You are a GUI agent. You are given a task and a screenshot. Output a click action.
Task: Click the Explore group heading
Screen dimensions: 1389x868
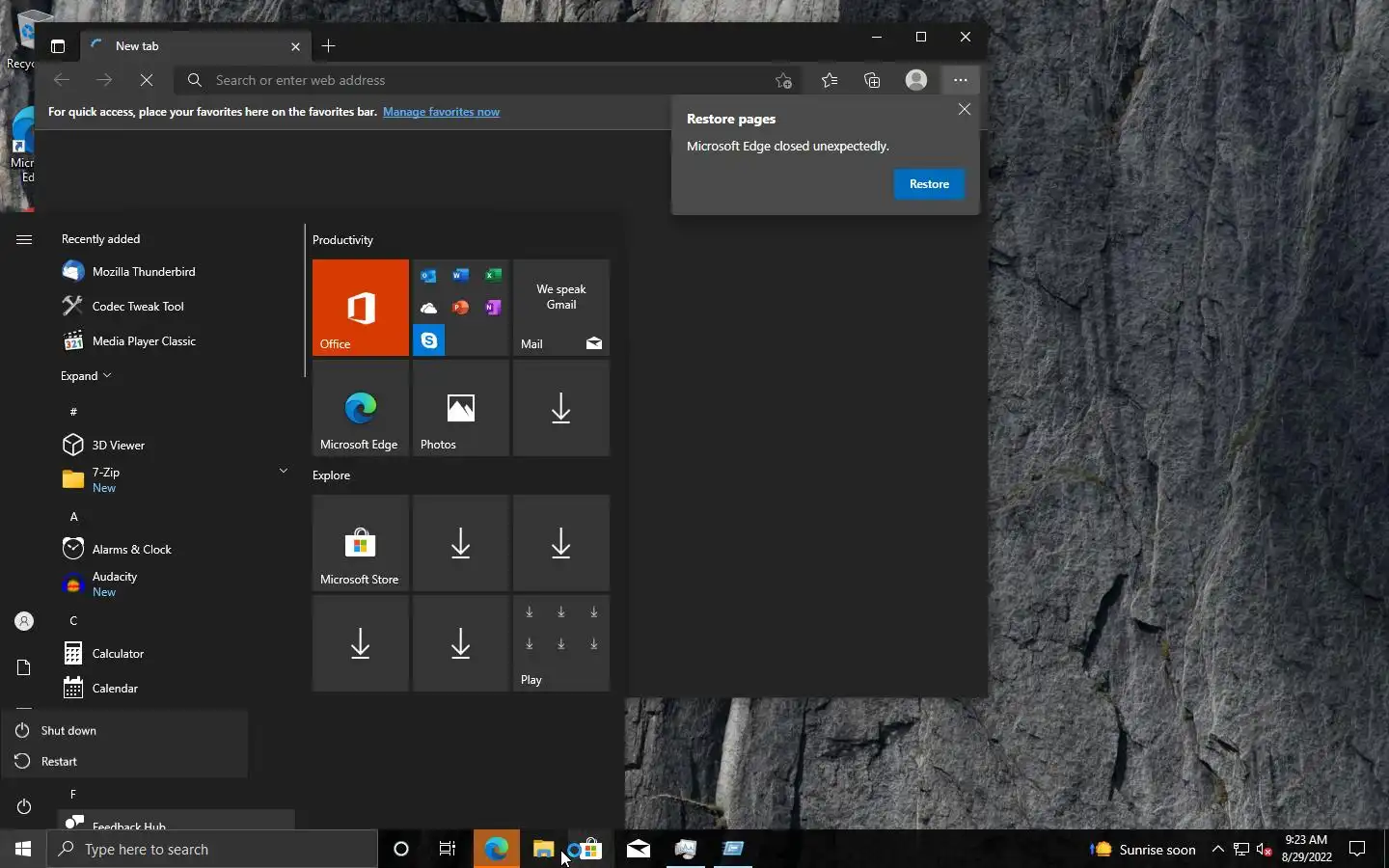coord(331,475)
